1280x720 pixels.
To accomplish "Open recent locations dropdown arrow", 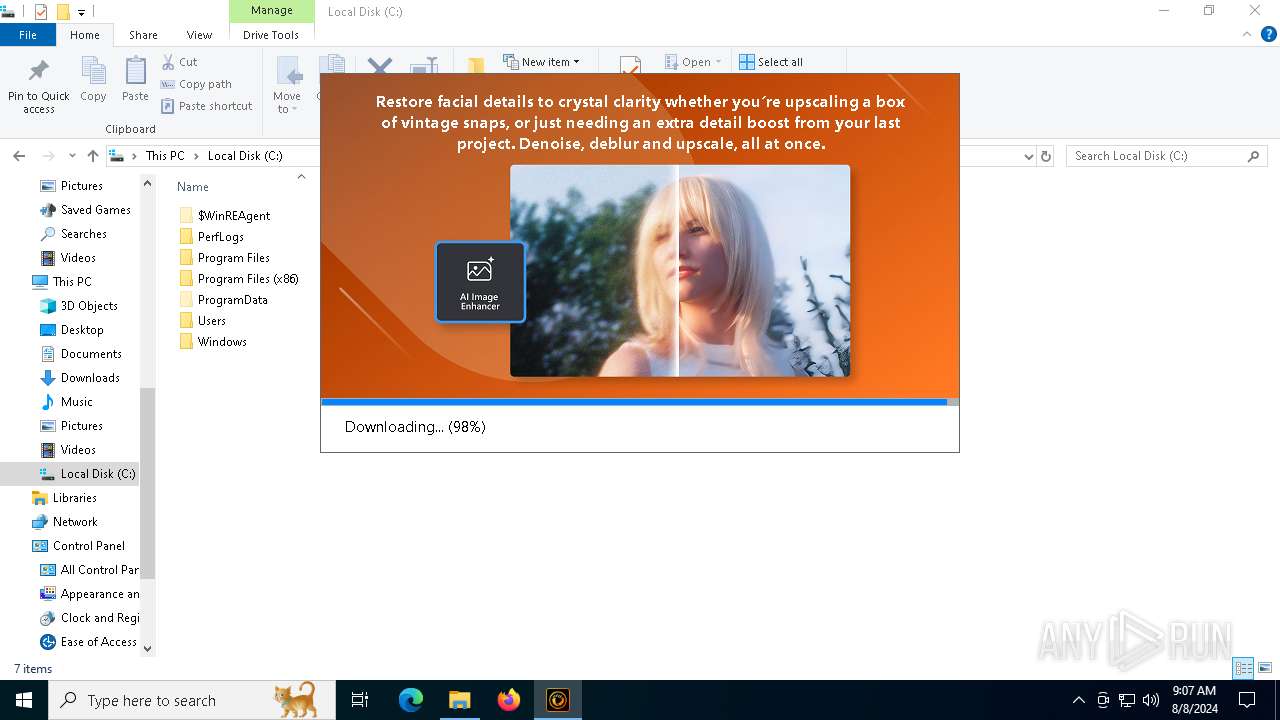I will click(x=72, y=156).
